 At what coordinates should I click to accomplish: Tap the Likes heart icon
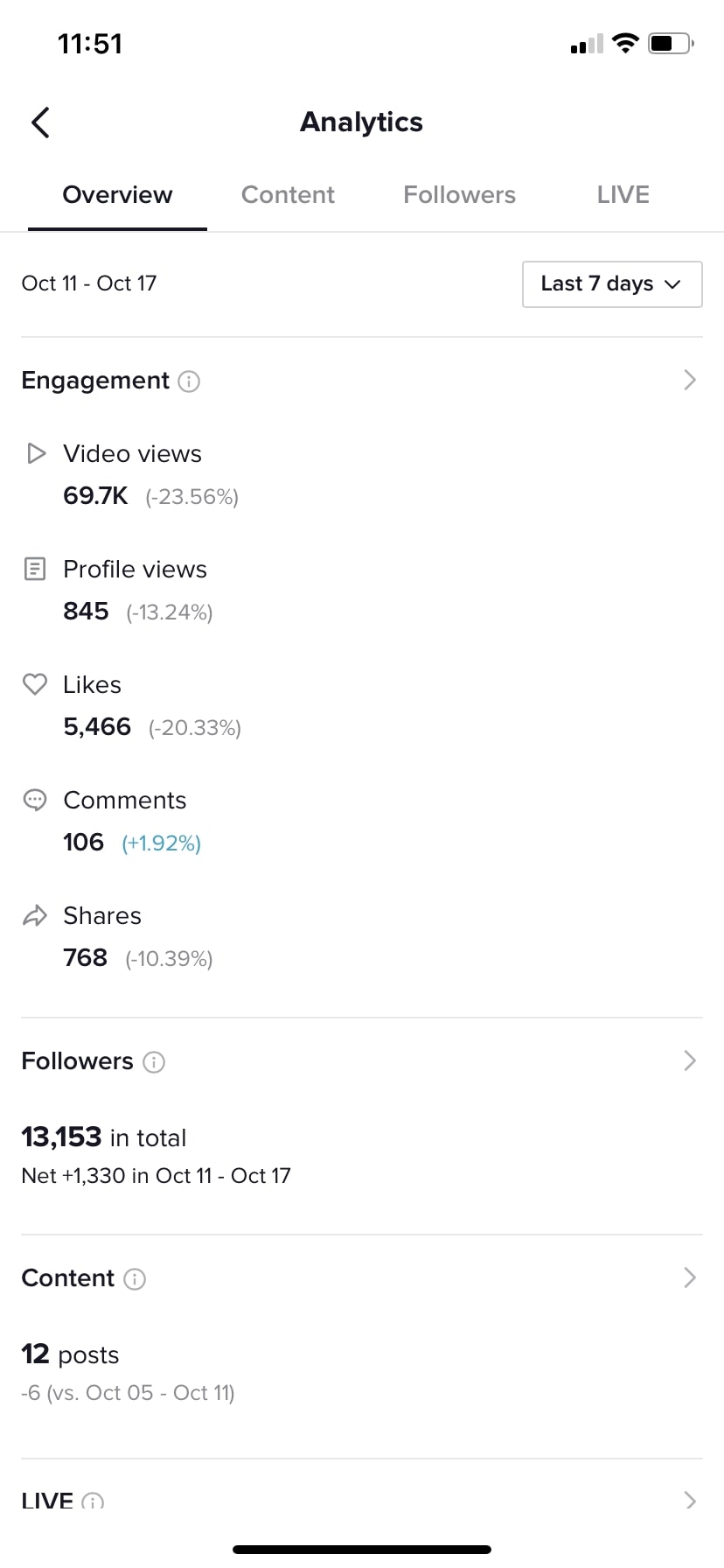coord(35,684)
